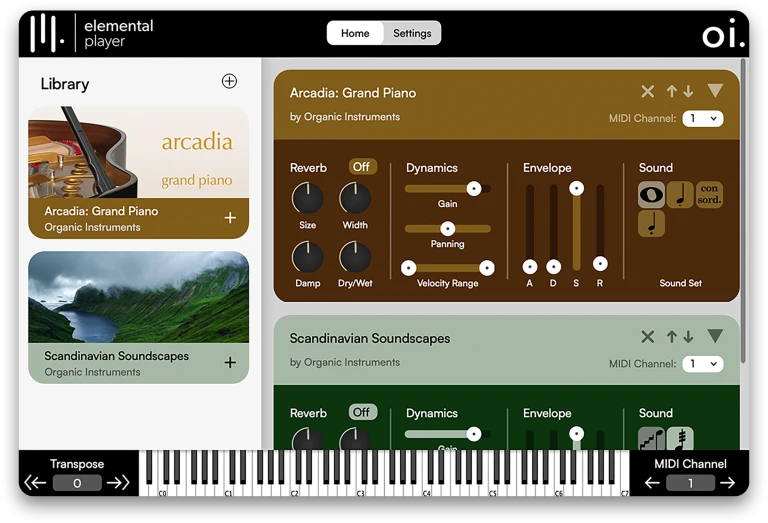Play the C3 key on keyboard
This screenshot has width=768, height=523.
[x=360, y=485]
